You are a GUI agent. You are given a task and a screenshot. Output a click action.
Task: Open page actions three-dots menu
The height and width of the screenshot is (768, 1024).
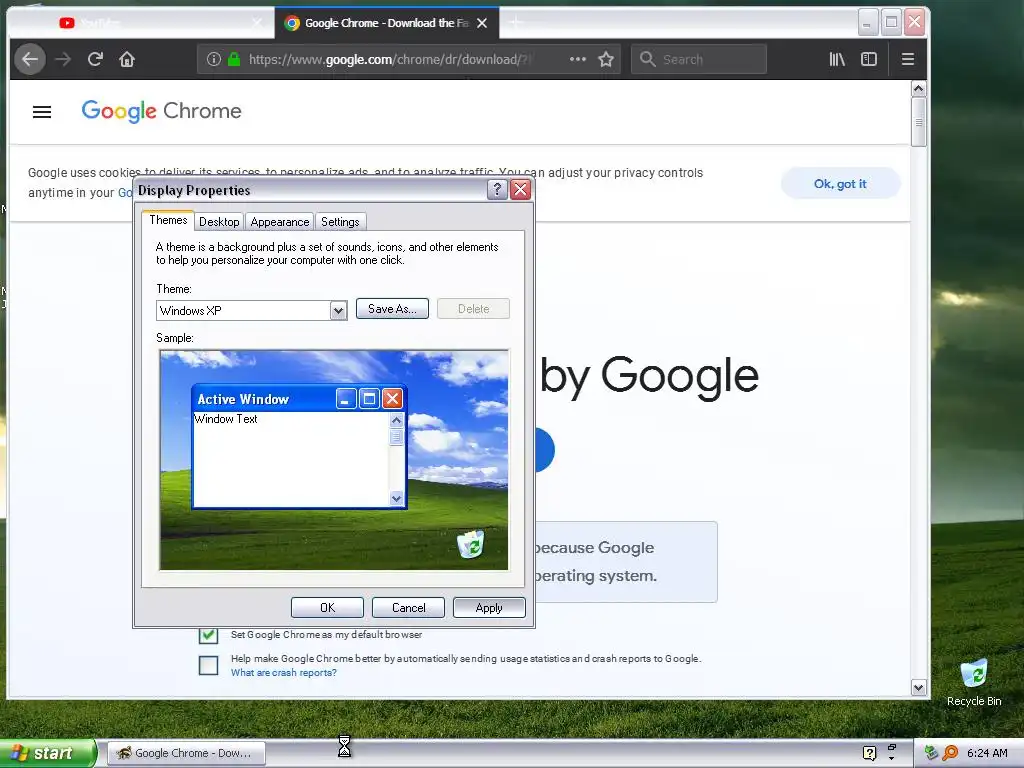coord(577,59)
